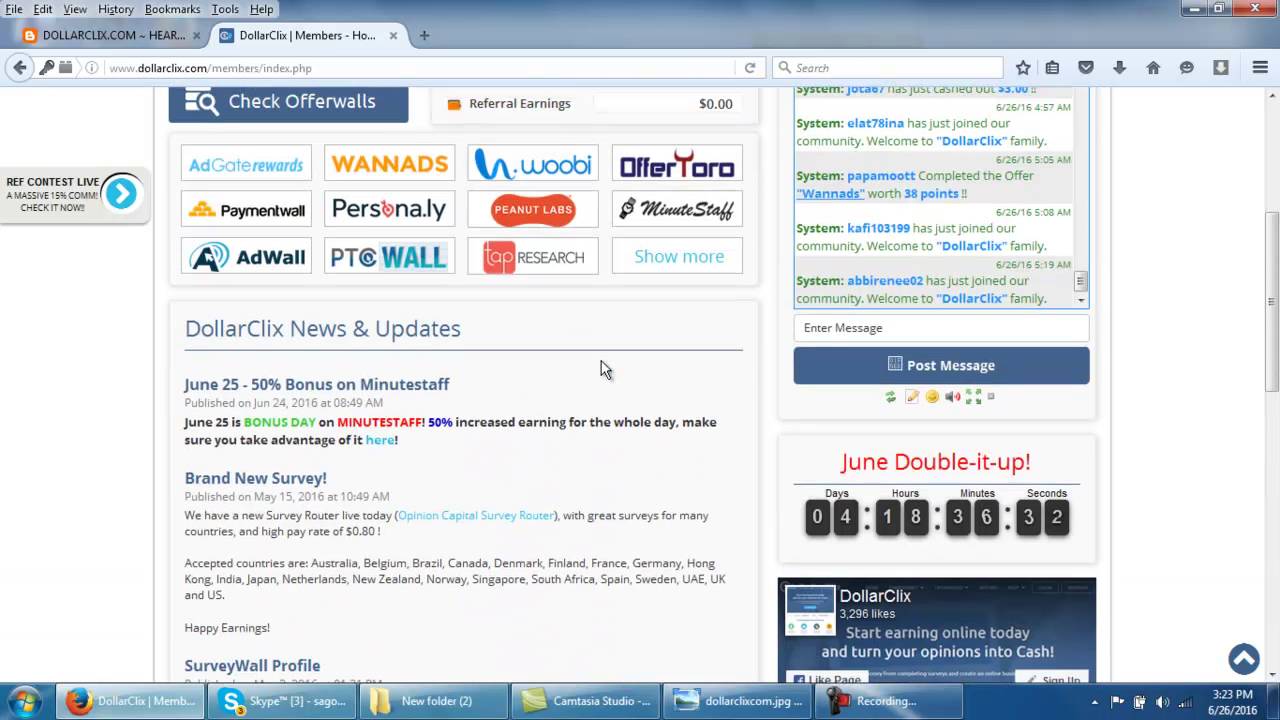
Task: Open the History menu
Action: point(116,9)
